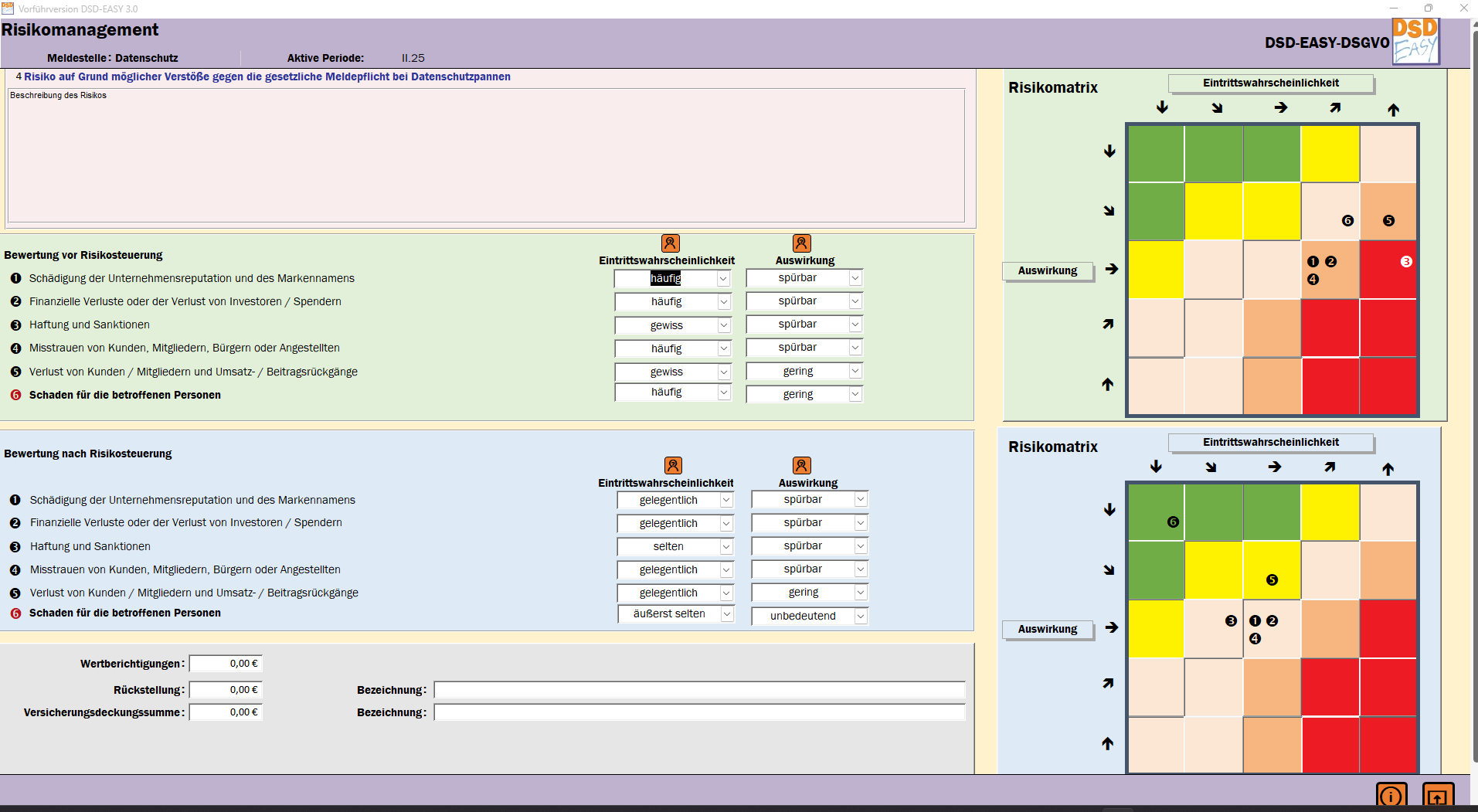This screenshot has width=1478, height=812.
Task: Click red cell with marker 3 in upper matrix
Action: coord(1388,270)
